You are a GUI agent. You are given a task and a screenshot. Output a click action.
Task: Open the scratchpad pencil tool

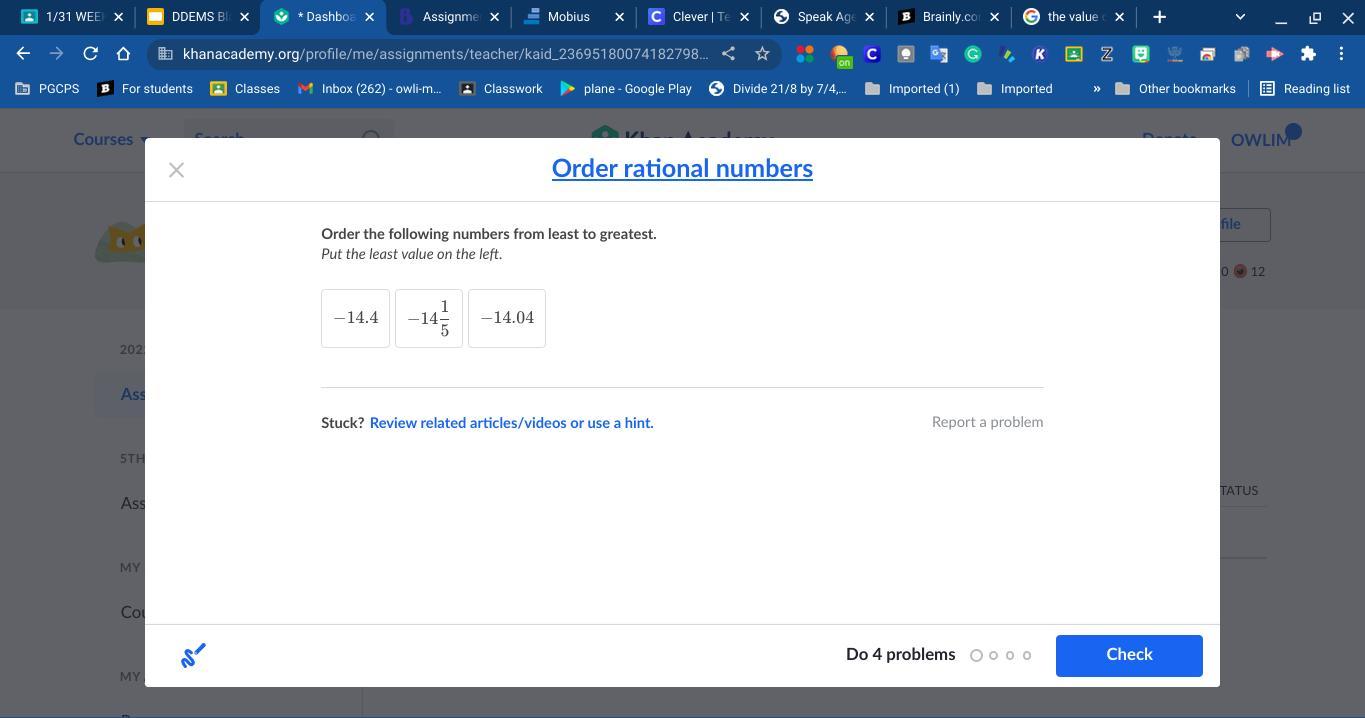tap(193, 655)
